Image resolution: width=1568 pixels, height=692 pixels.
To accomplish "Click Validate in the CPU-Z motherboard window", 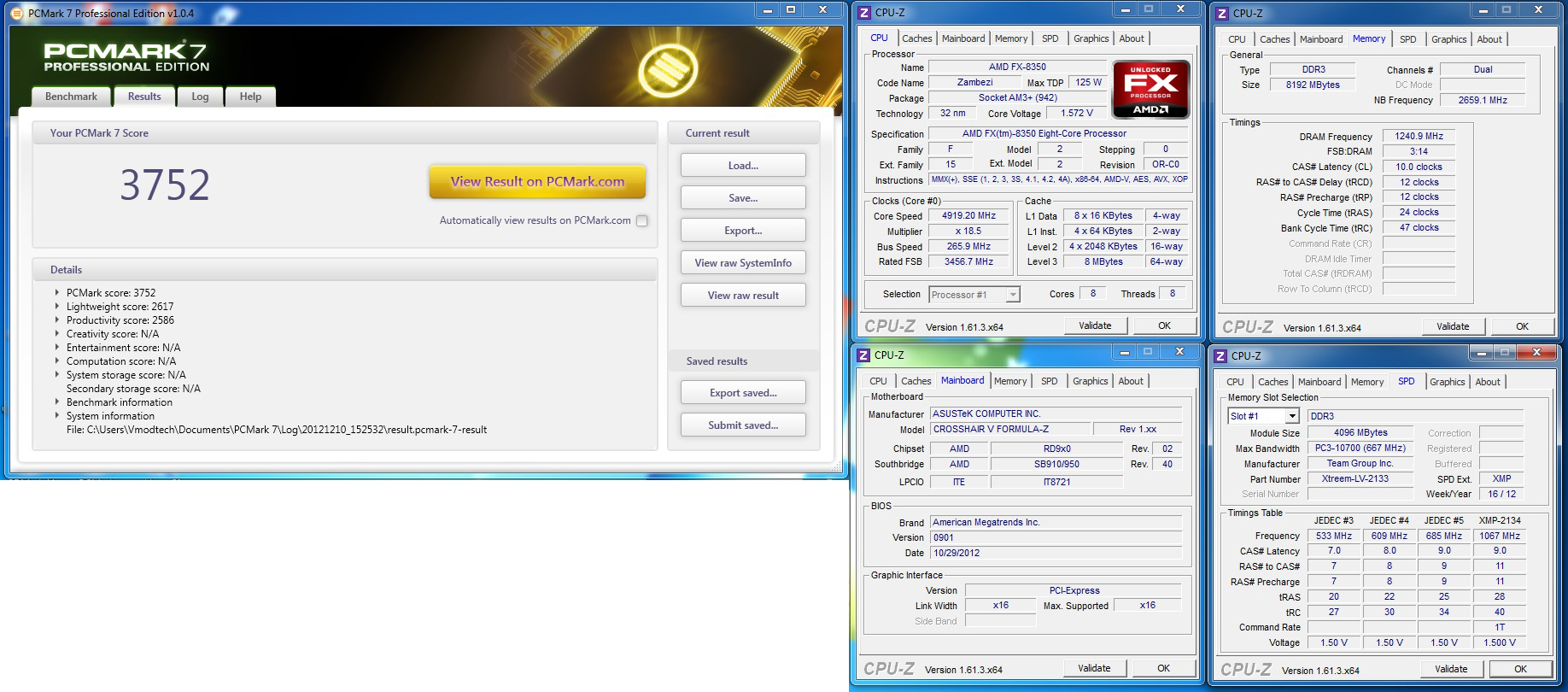I will coord(1094,668).
